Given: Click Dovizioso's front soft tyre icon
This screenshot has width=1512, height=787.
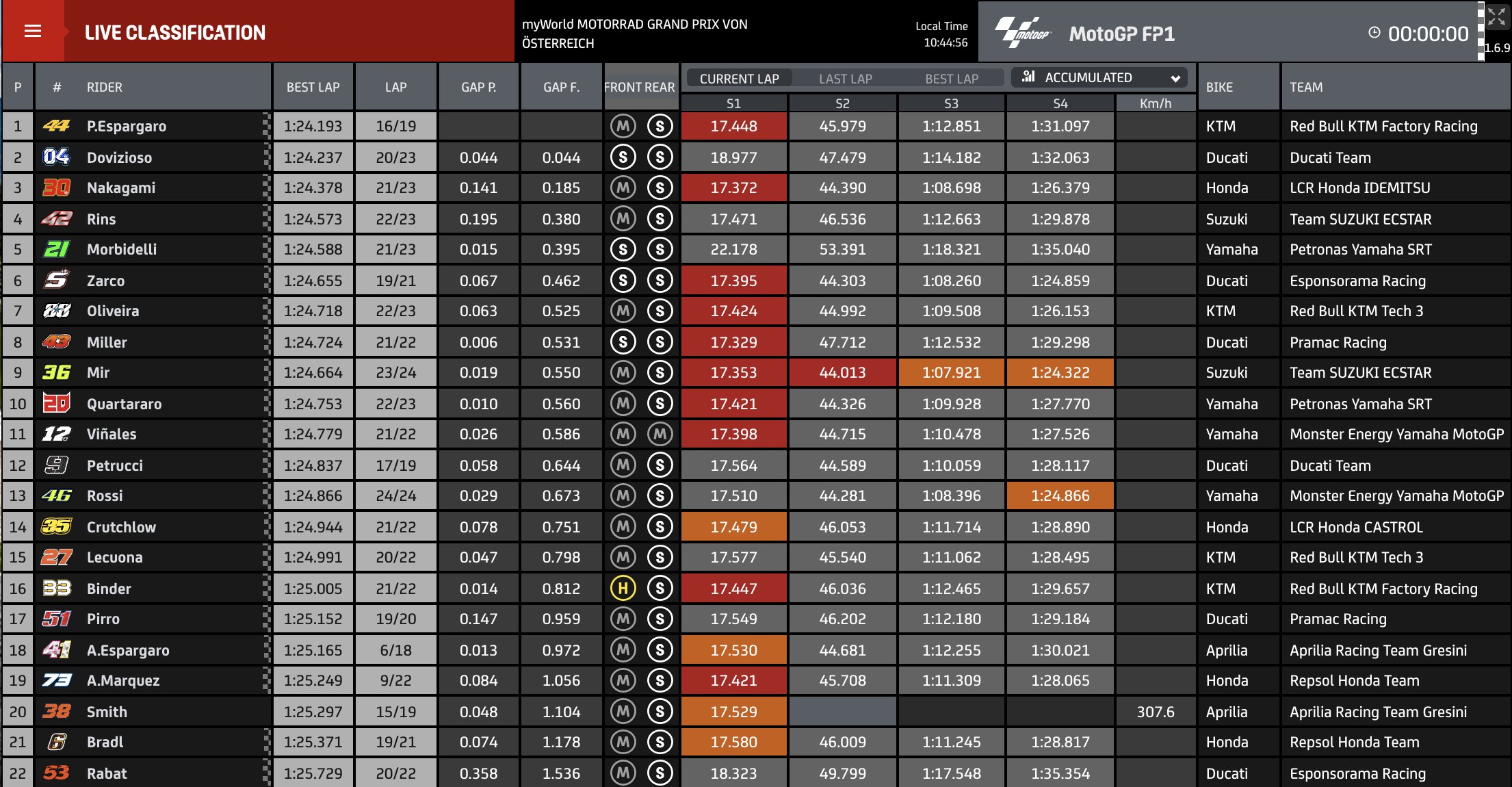Looking at the screenshot, I should coord(623,157).
